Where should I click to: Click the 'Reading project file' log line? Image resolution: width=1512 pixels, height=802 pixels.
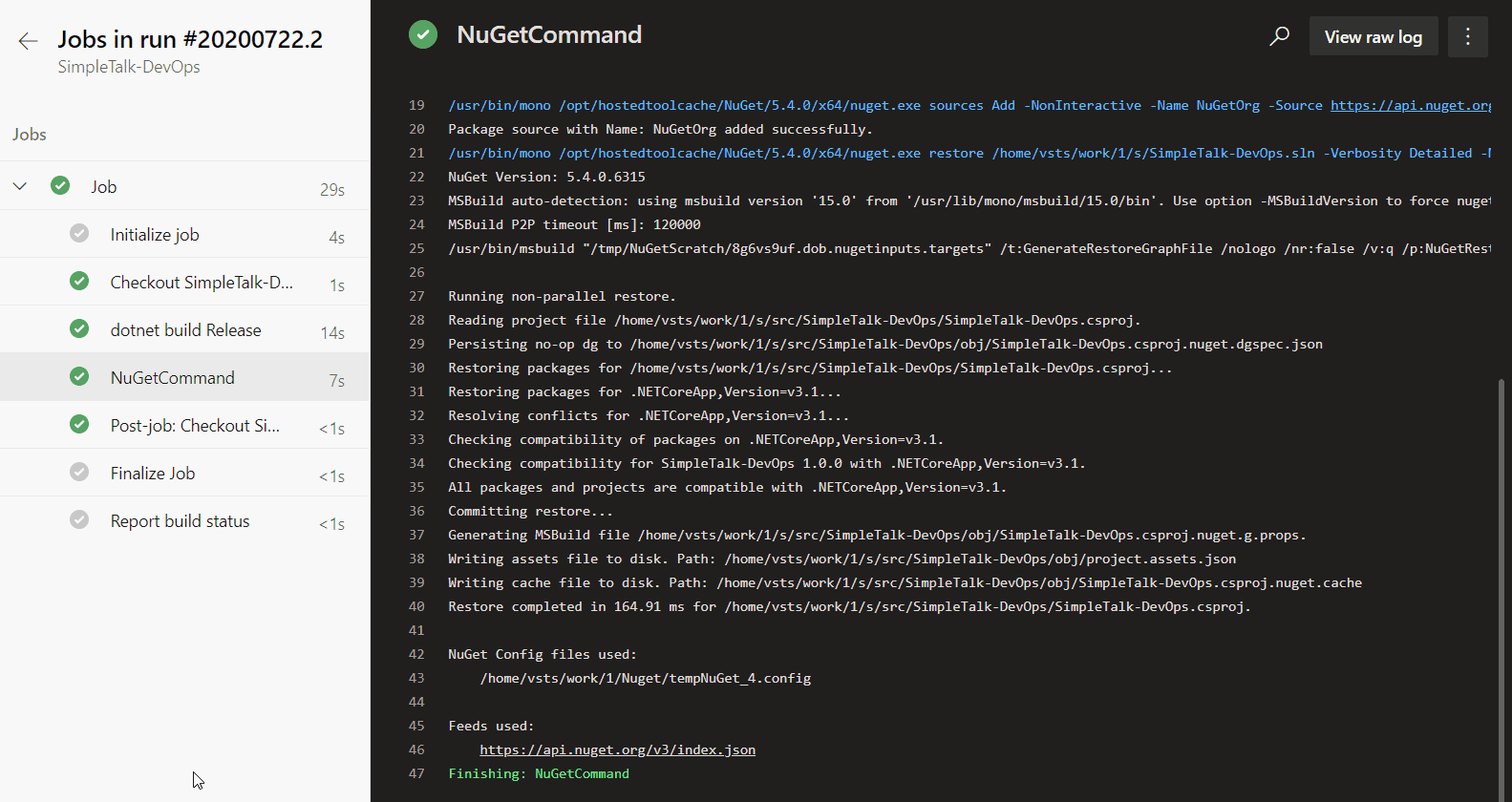point(795,320)
